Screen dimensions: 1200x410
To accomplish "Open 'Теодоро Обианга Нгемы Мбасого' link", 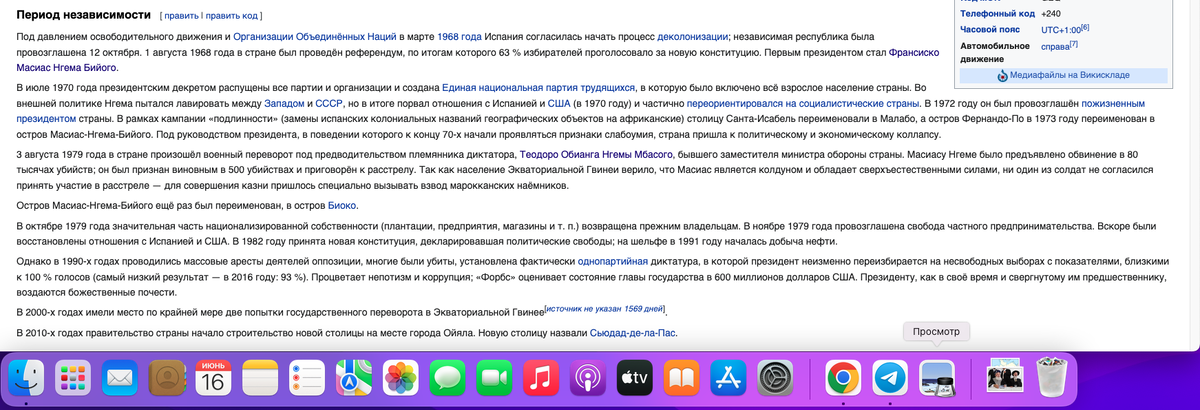I will [596, 155].
